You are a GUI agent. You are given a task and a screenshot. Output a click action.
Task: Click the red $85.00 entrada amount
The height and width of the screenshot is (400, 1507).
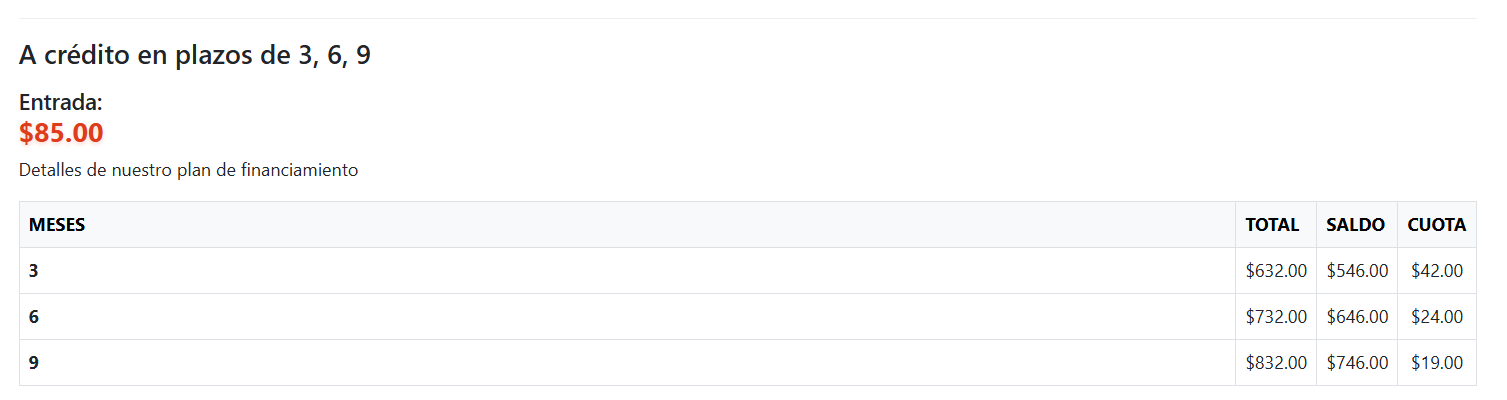pyautogui.click(x=61, y=133)
